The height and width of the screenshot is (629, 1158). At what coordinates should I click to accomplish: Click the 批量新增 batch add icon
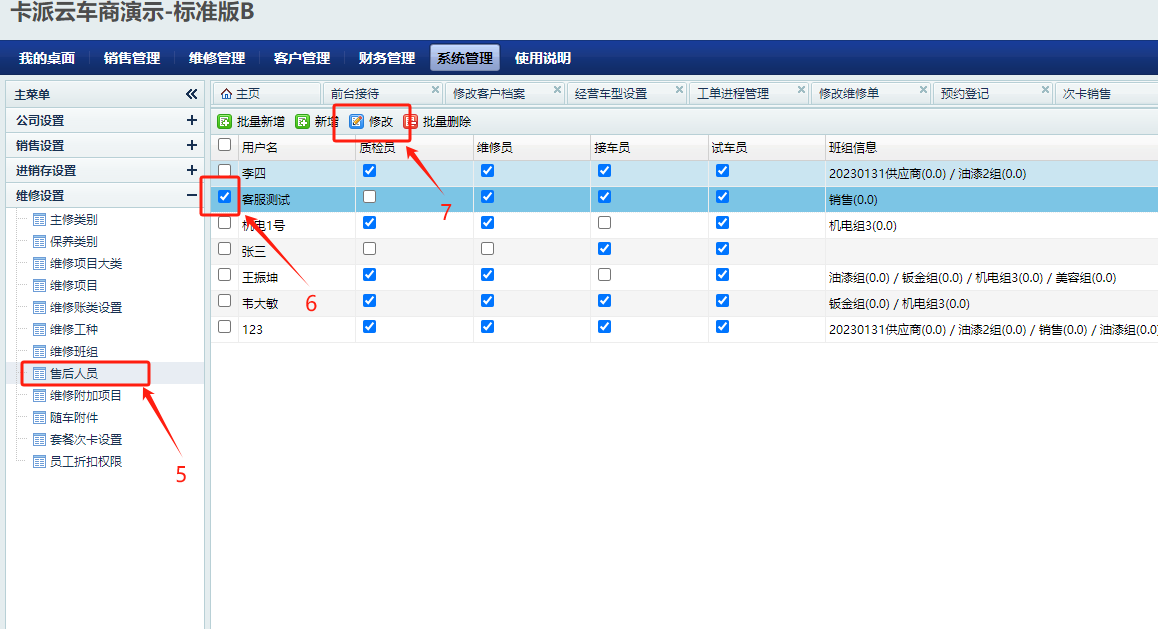[x=225, y=122]
